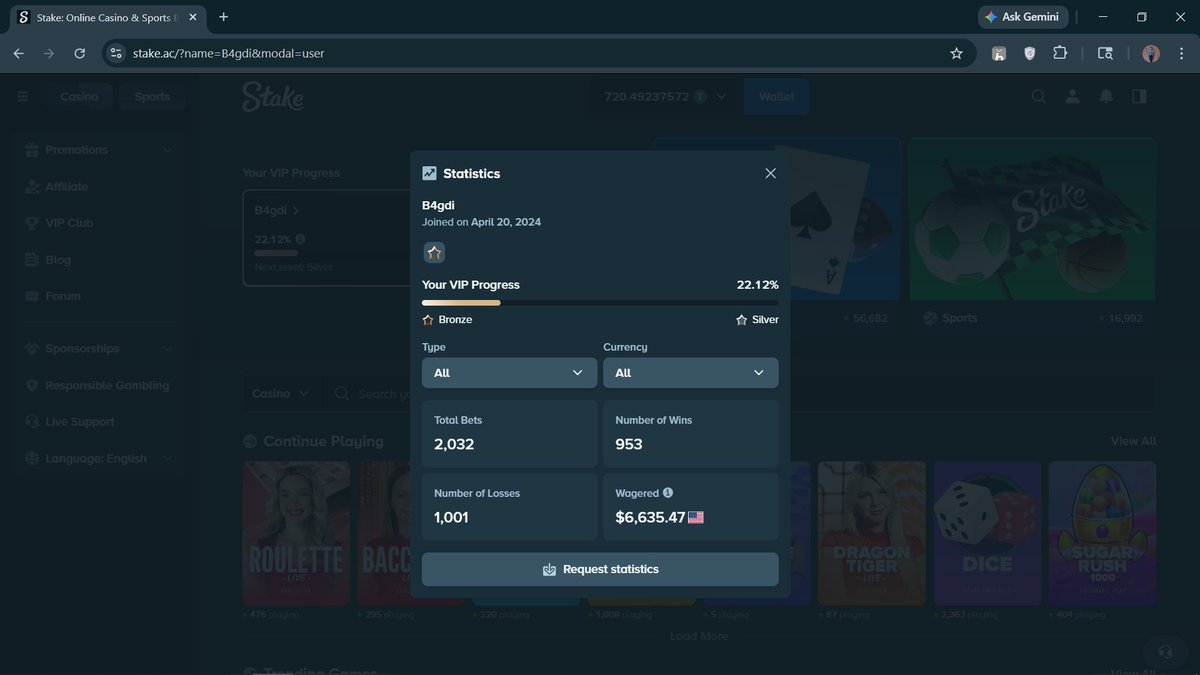Click the Statistics chart icon in header
1200x675 pixels.
coord(430,173)
